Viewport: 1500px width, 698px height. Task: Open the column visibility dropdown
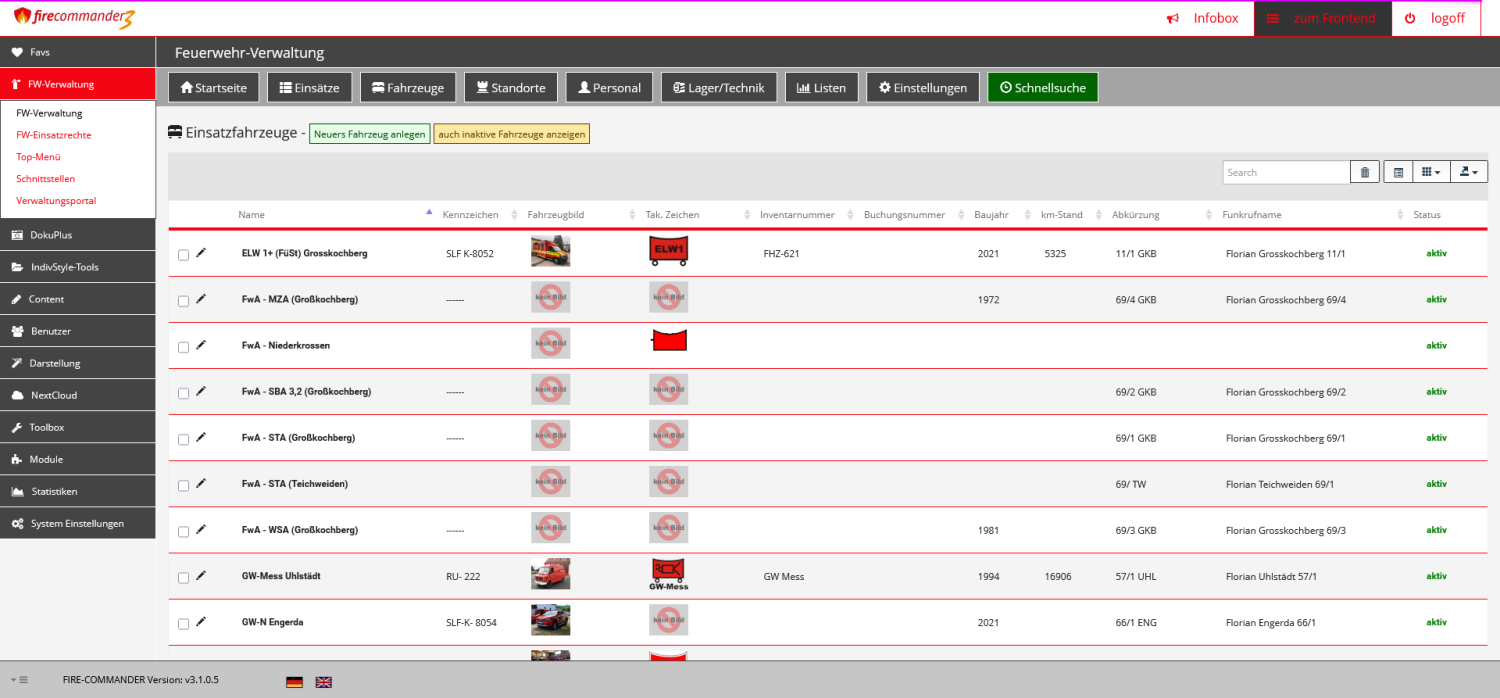tap(1430, 172)
